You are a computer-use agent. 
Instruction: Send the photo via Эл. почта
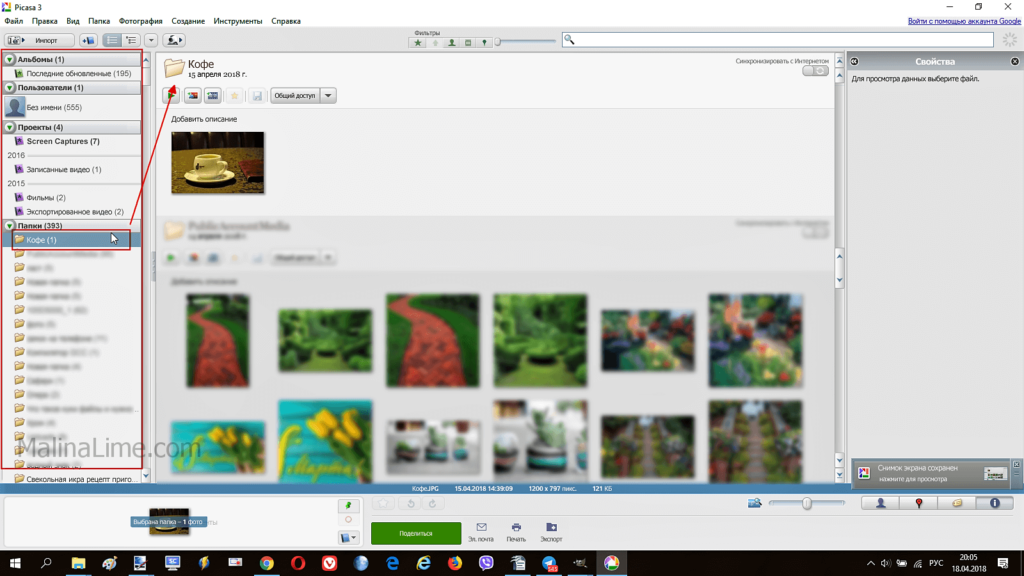point(481,528)
